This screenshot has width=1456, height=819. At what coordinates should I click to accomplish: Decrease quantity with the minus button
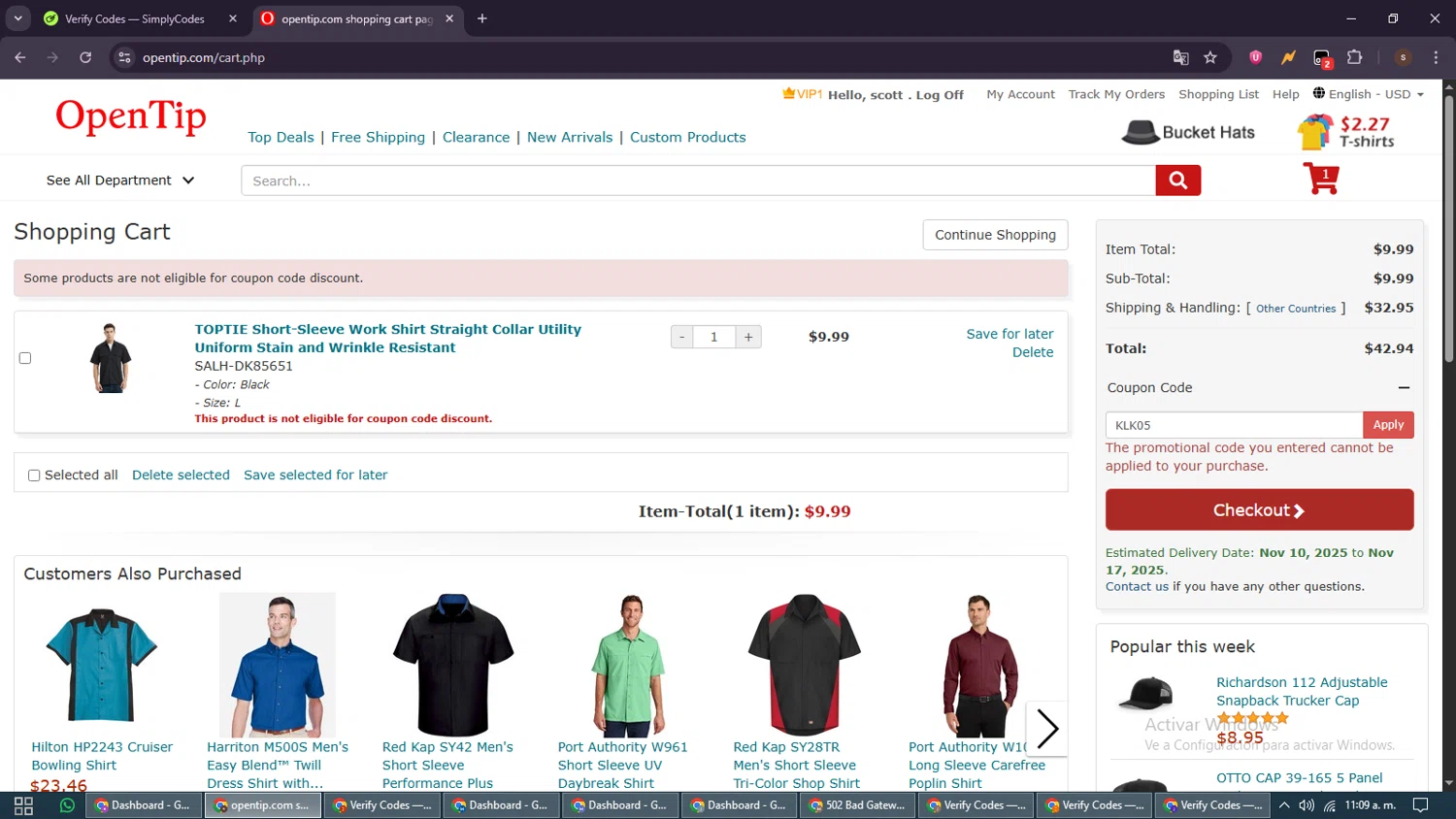click(x=682, y=337)
